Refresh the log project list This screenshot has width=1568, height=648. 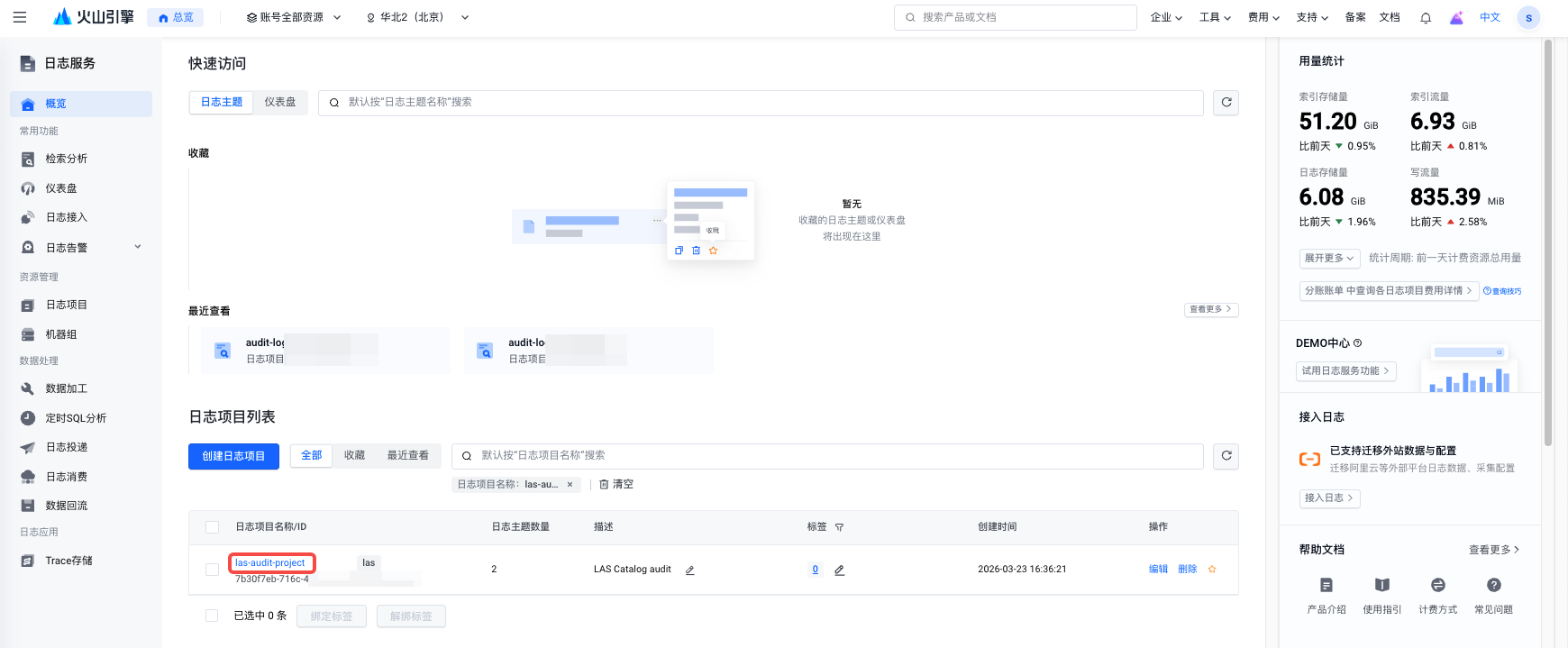point(1226,456)
